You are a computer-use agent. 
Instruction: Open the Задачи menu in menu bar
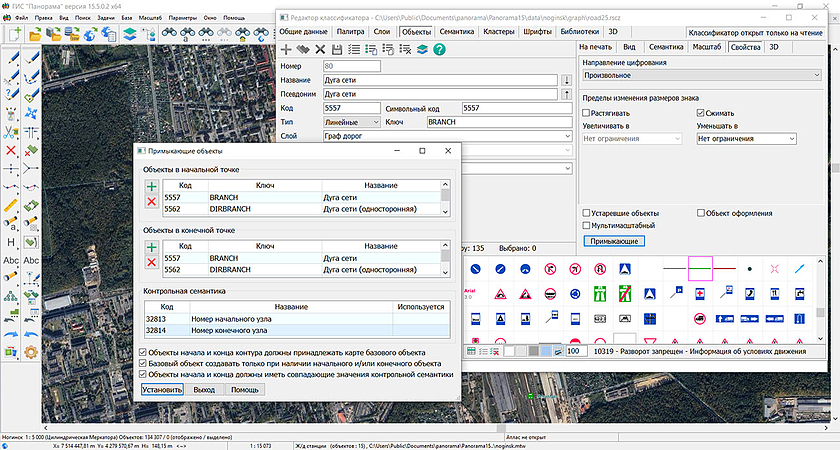pos(107,18)
